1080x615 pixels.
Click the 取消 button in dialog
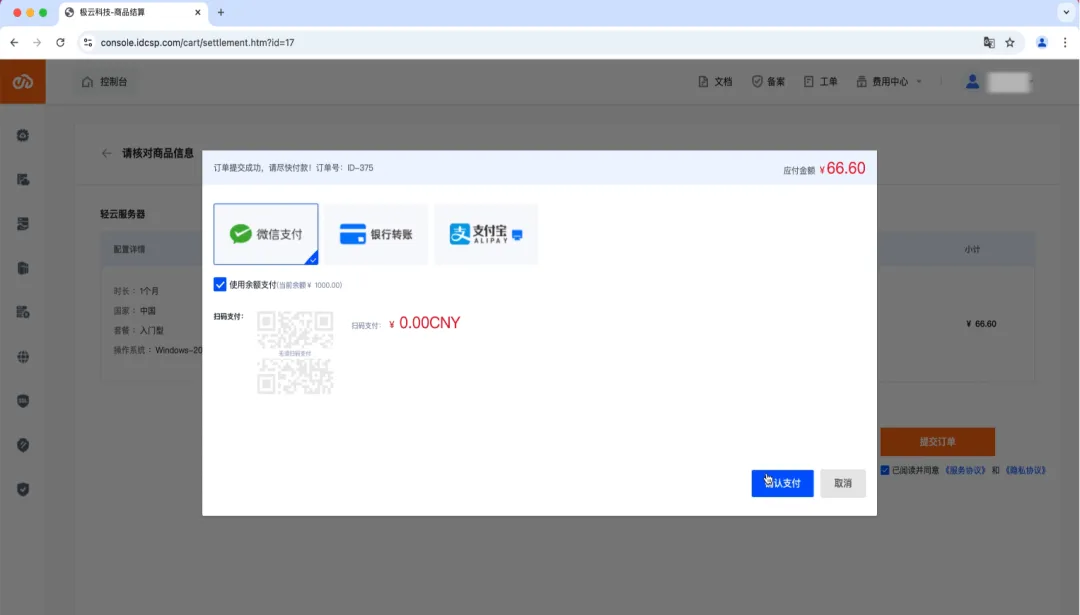(843, 483)
